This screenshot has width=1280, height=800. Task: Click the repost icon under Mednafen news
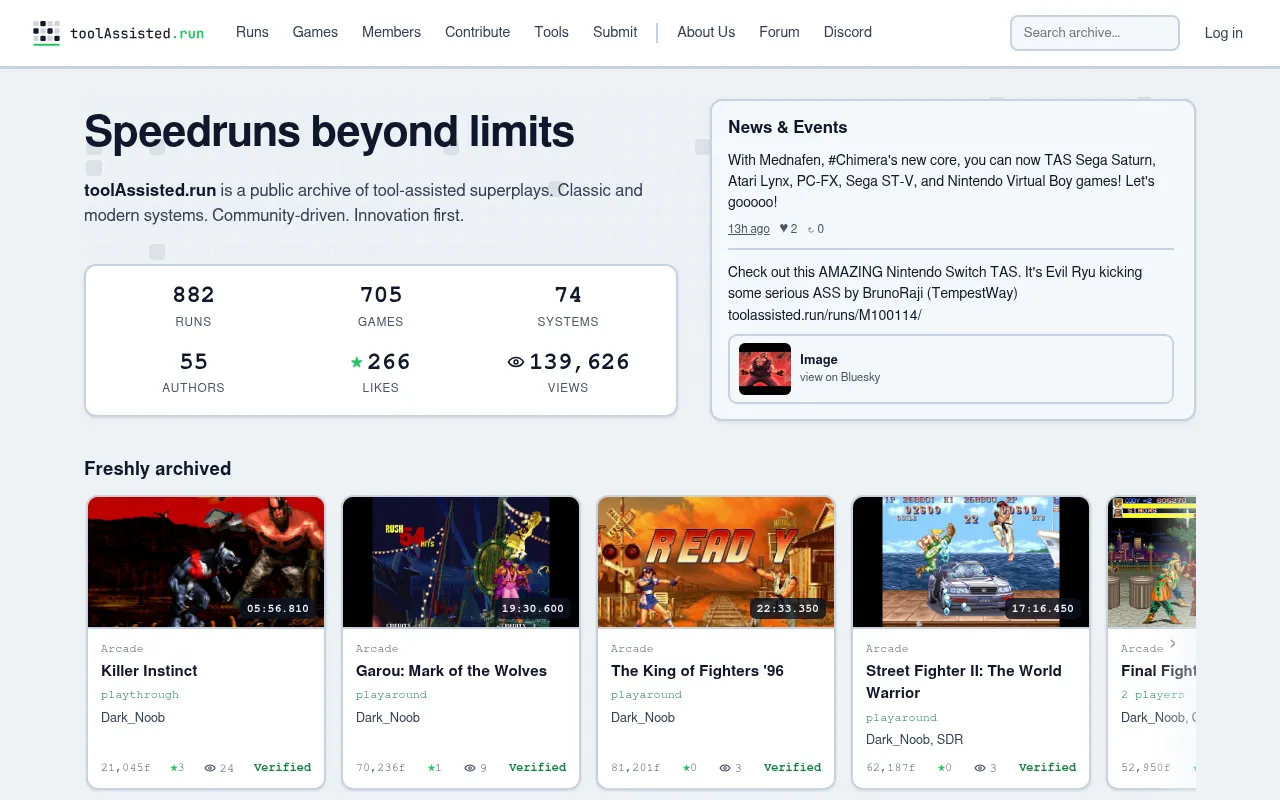811,229
